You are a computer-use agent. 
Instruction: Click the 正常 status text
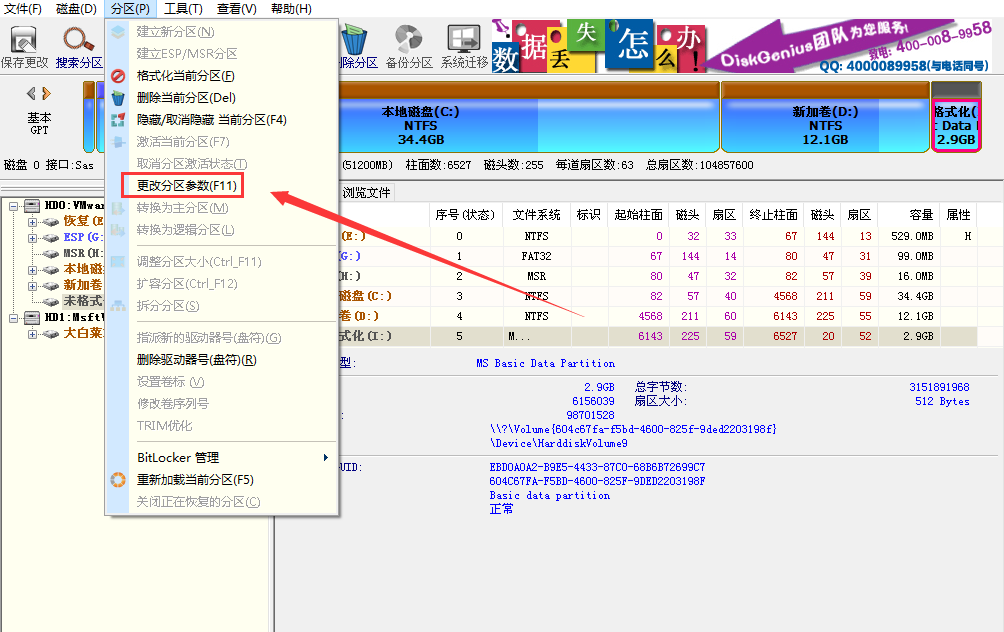[x=501, y=509]
